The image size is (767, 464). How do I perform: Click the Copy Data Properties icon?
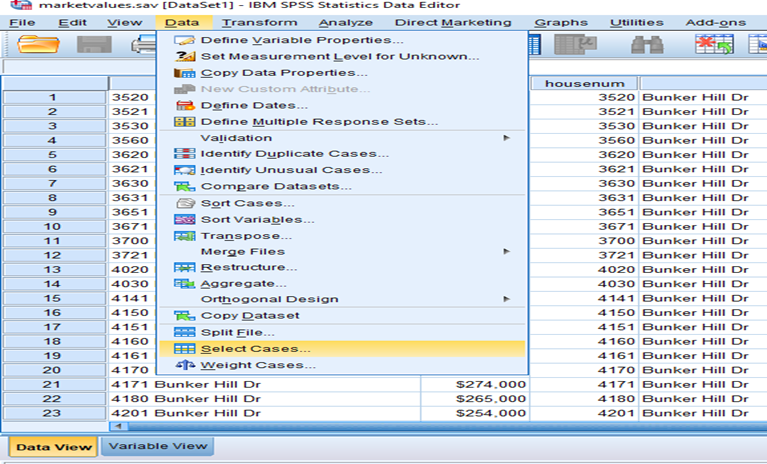coord(184,73)
